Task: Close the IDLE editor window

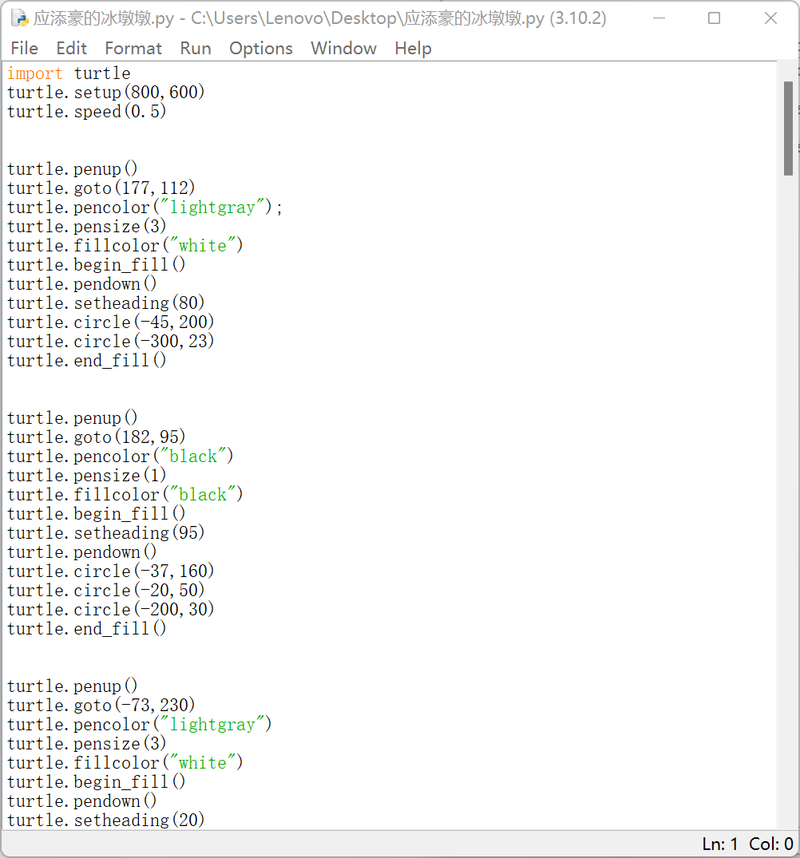Action: 770,18
